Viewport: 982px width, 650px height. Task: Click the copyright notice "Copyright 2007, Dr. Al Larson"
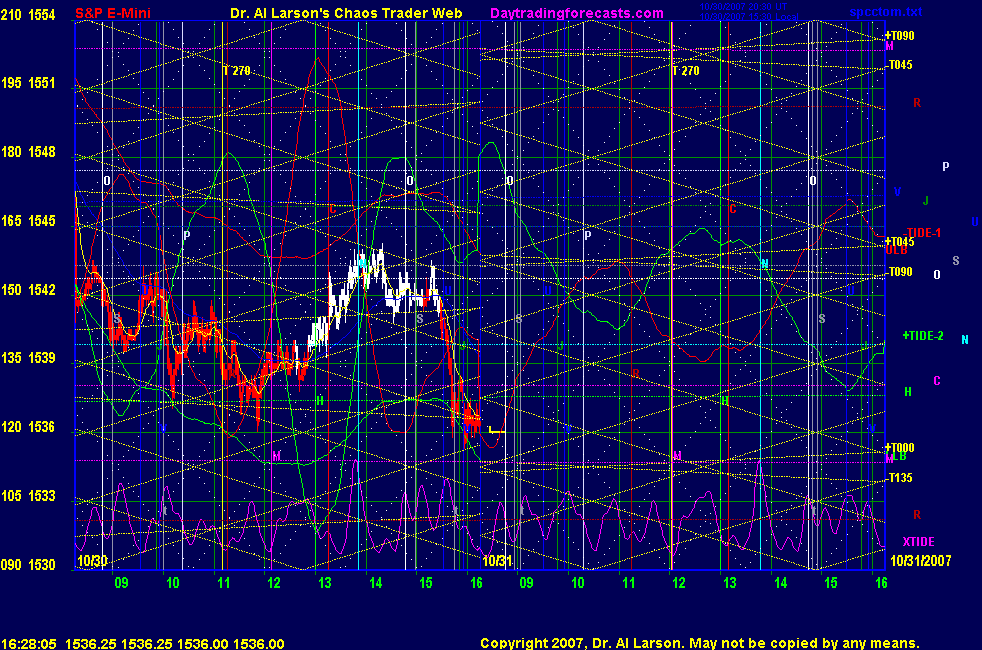pyautogui.click(x=582, y=643)
